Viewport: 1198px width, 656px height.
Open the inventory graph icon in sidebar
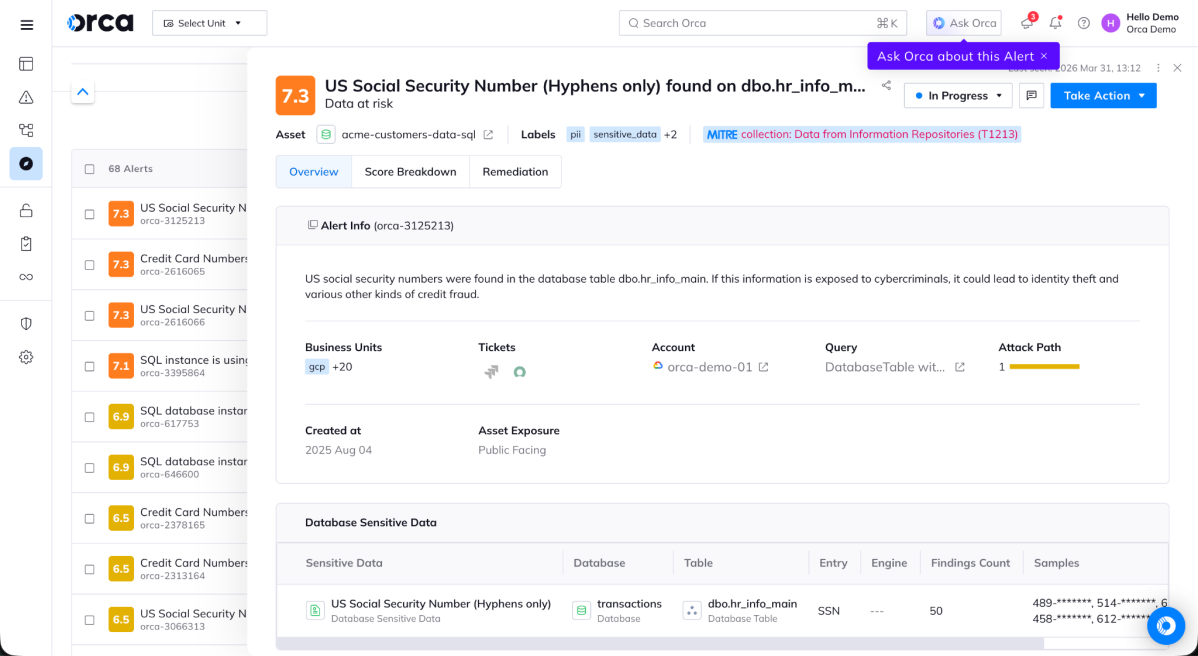point(26,131)
